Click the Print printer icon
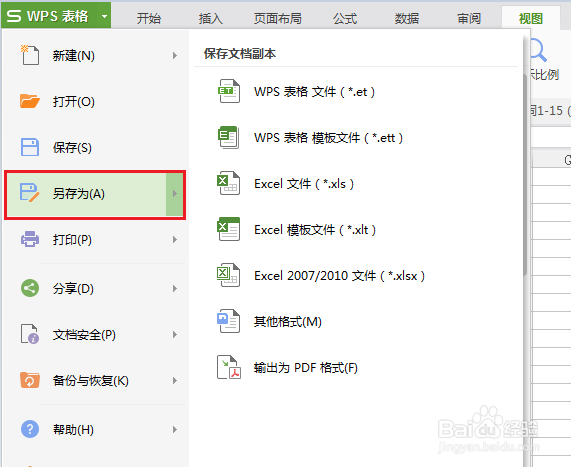 click(29, 239)
